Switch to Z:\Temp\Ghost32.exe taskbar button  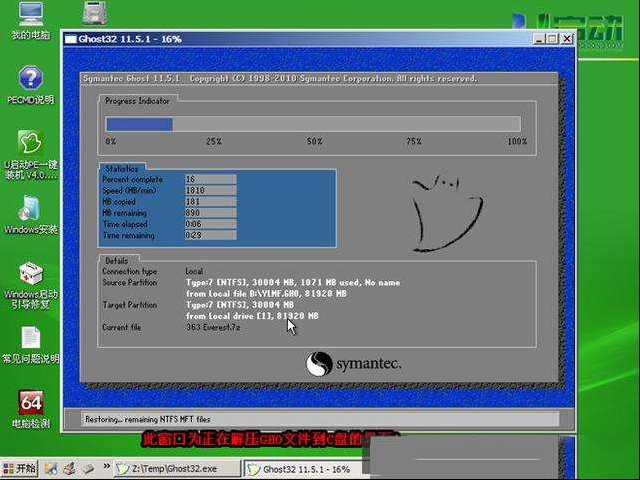(176, 469)
